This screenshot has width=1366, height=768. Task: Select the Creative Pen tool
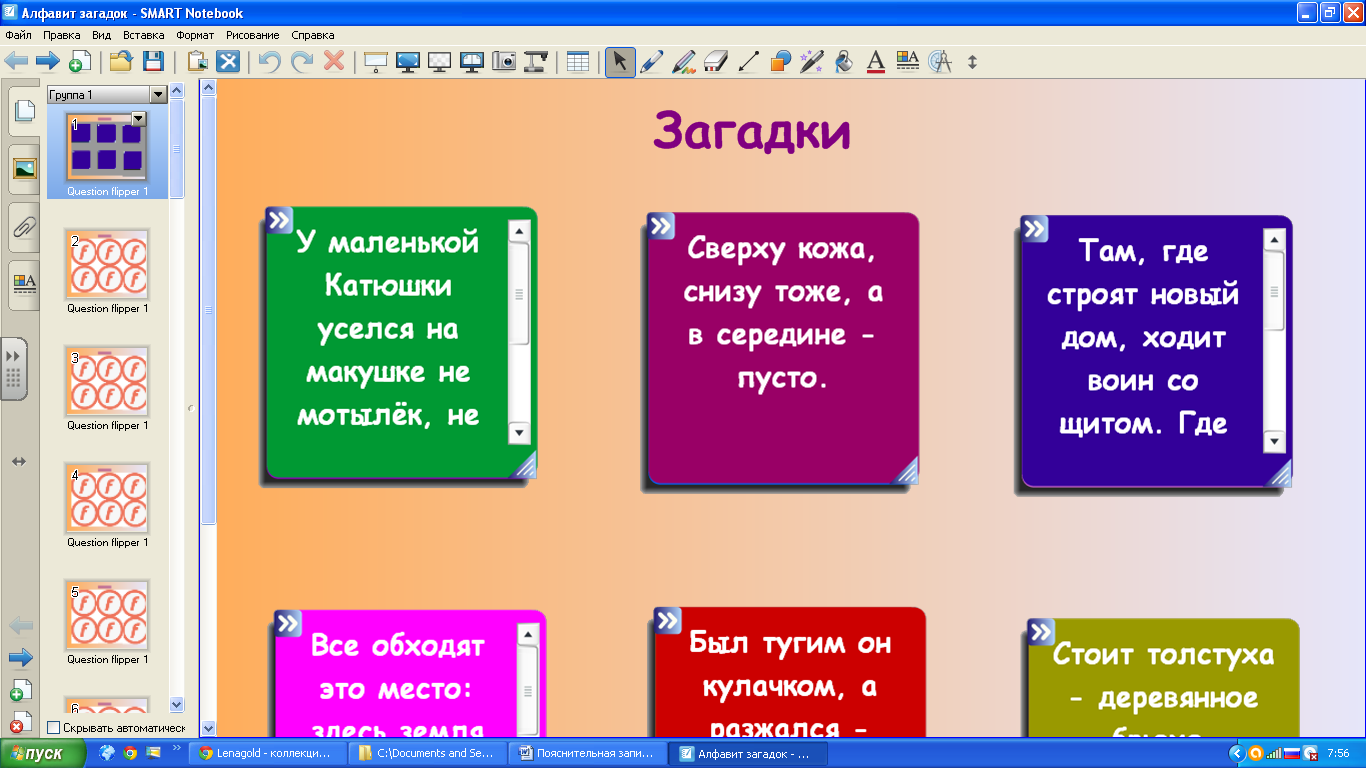pos(683,61)
